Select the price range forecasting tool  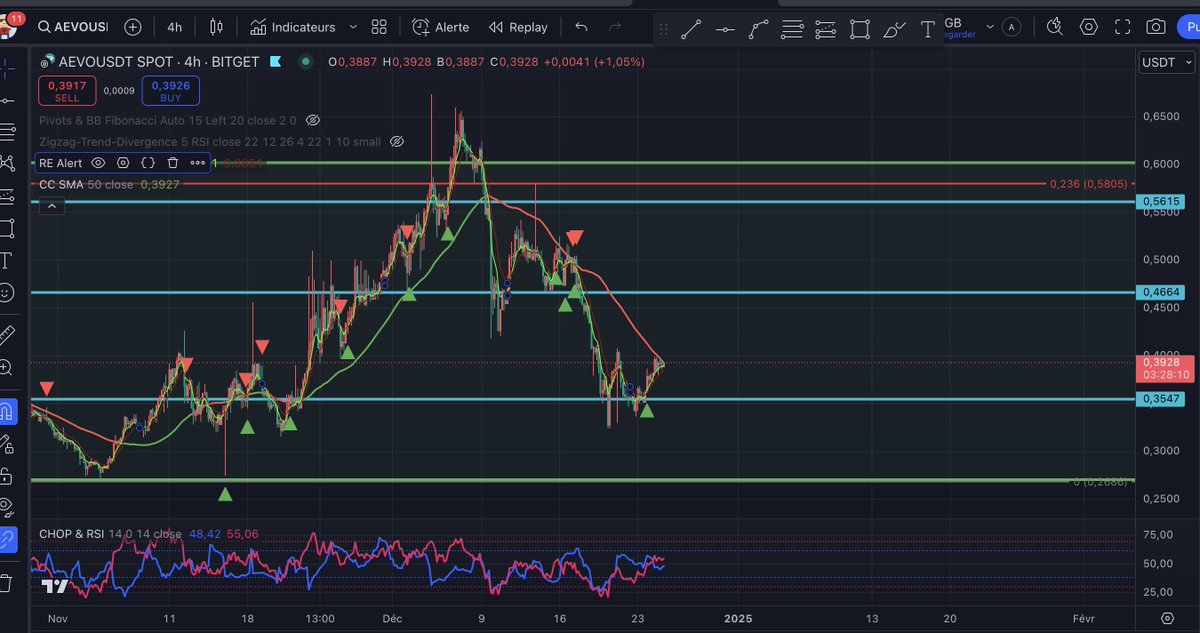pyautogui.click(x=826, y=30)
